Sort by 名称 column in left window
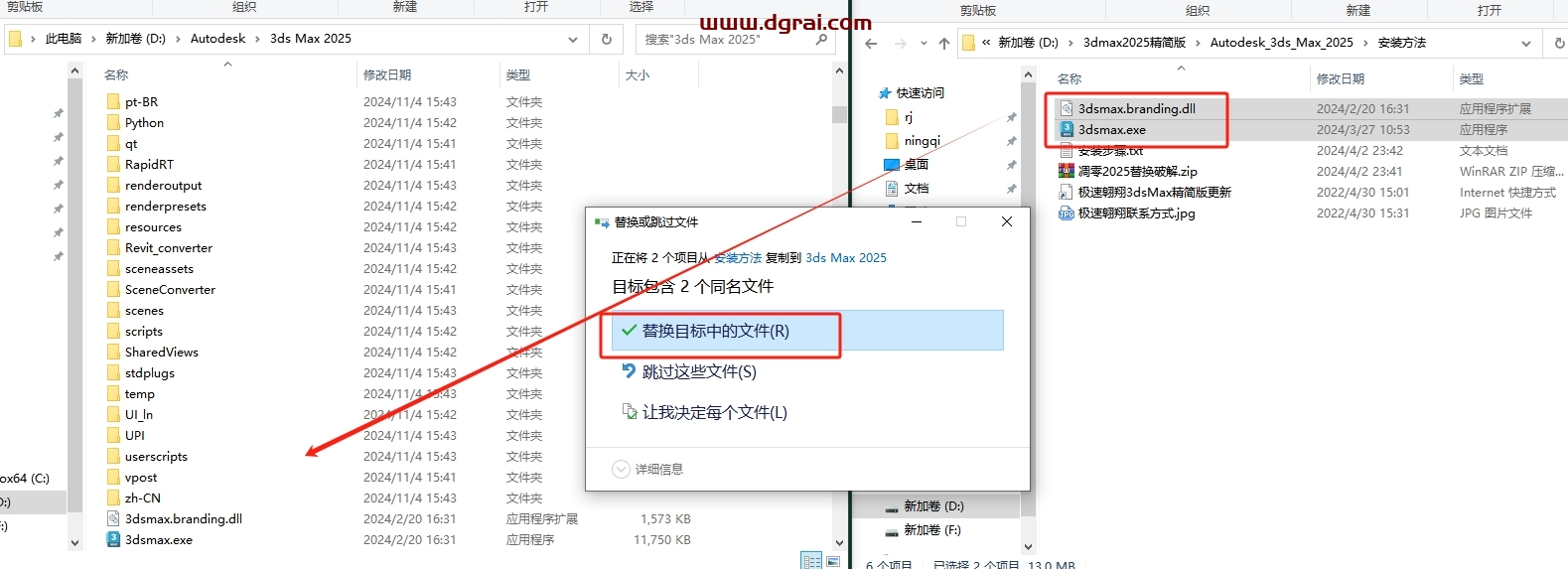Image resolution: width=1568 pixels, height=569 pixels. click(116, 74)
